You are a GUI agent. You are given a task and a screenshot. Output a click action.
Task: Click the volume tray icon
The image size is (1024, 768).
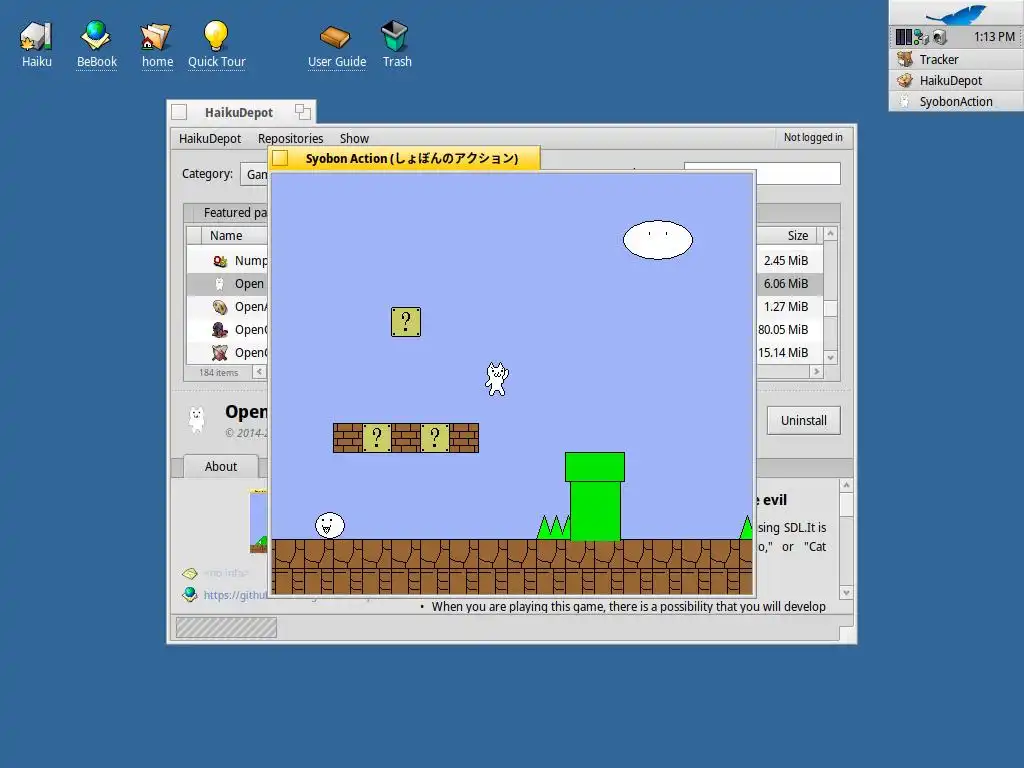[940, 37]
